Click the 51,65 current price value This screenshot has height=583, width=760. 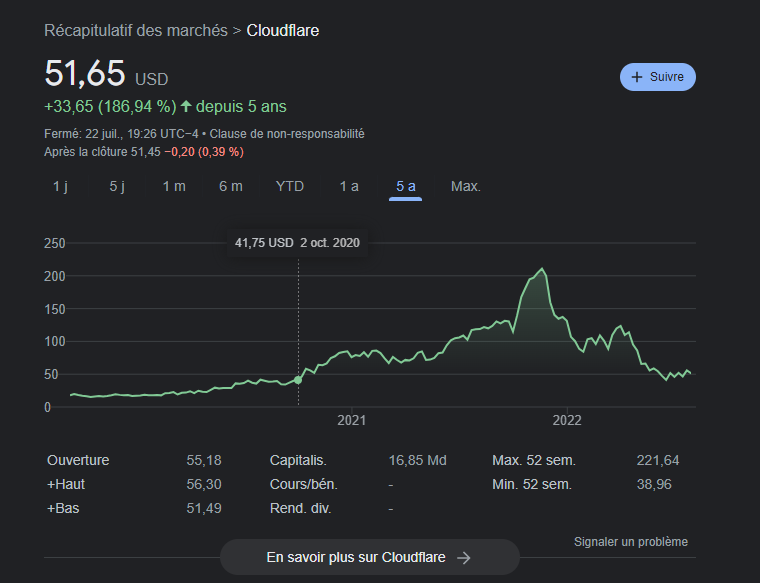pos(85,73)
